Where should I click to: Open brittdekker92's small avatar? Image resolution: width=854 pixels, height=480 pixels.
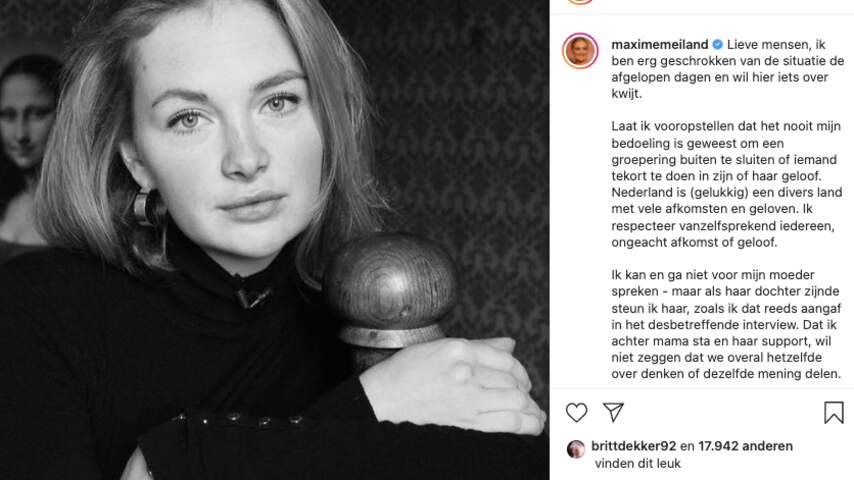click(x=576, y=448)
